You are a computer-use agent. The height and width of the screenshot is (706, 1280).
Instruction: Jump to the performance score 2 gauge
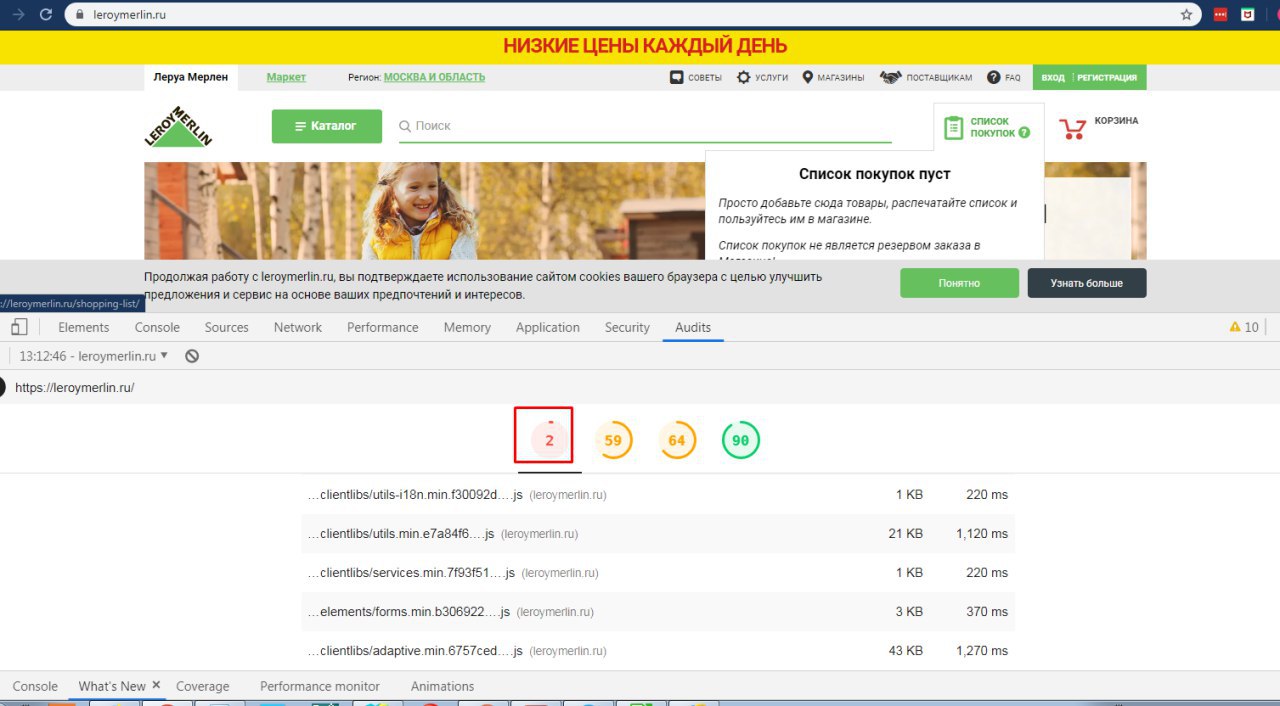pos(549,440)
